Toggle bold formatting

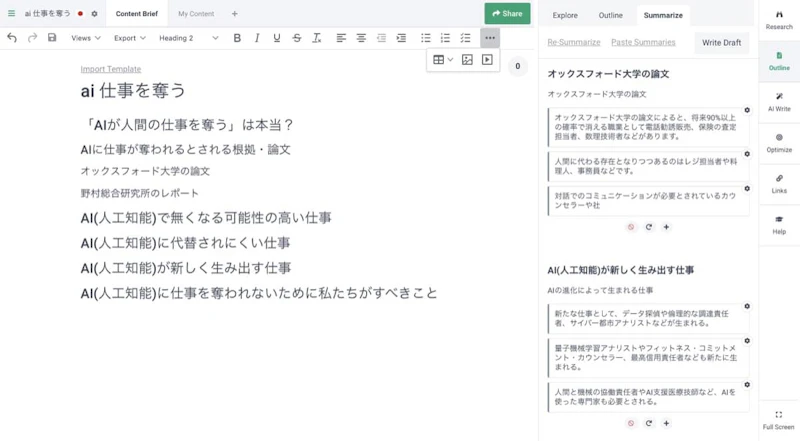[x=237, y=38]
